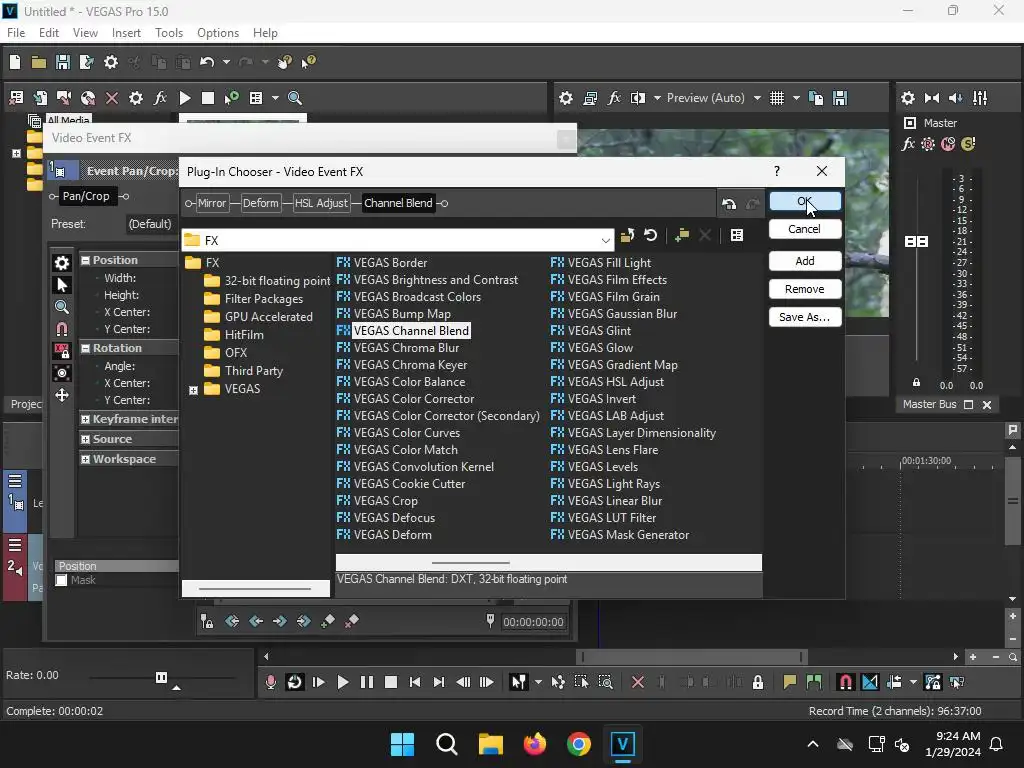Click Save As... button
1024x768 pixels.
(805, 317)
